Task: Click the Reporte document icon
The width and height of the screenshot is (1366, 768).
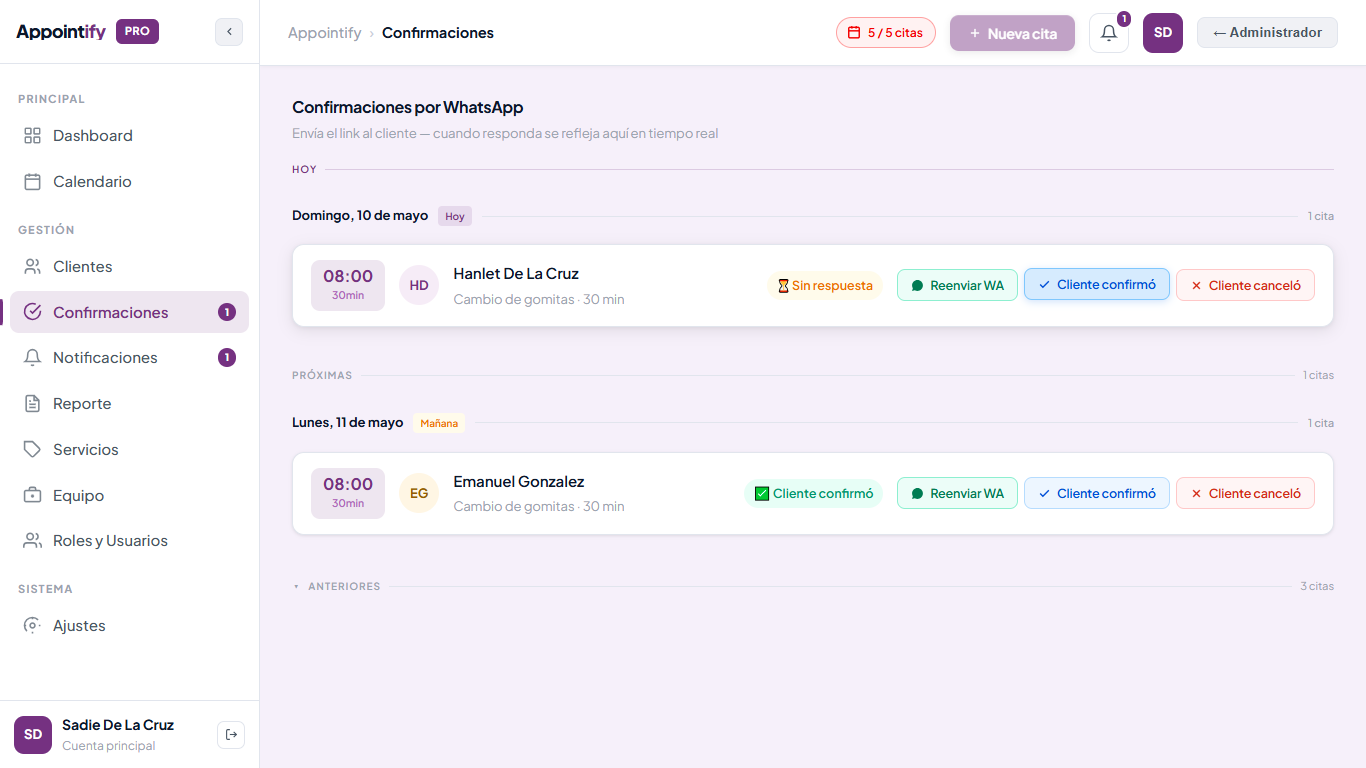Action: click(x=33, y=404)
